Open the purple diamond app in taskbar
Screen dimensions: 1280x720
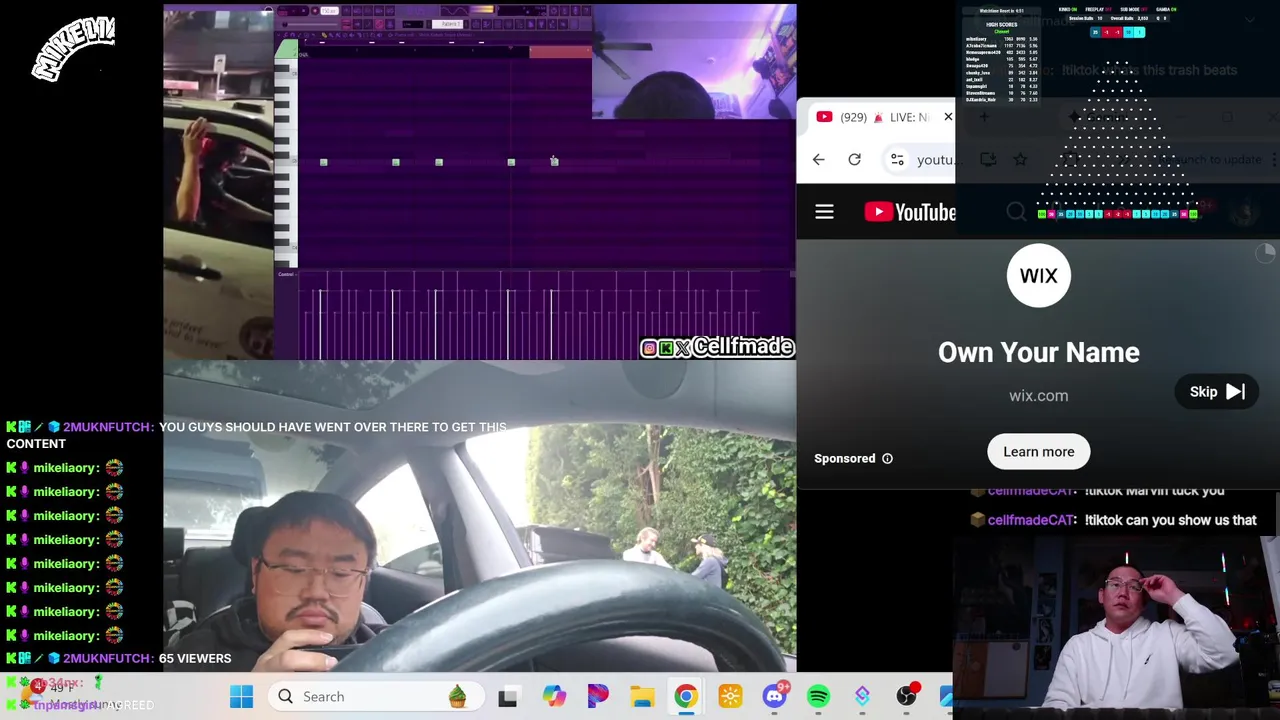[862, 697]
